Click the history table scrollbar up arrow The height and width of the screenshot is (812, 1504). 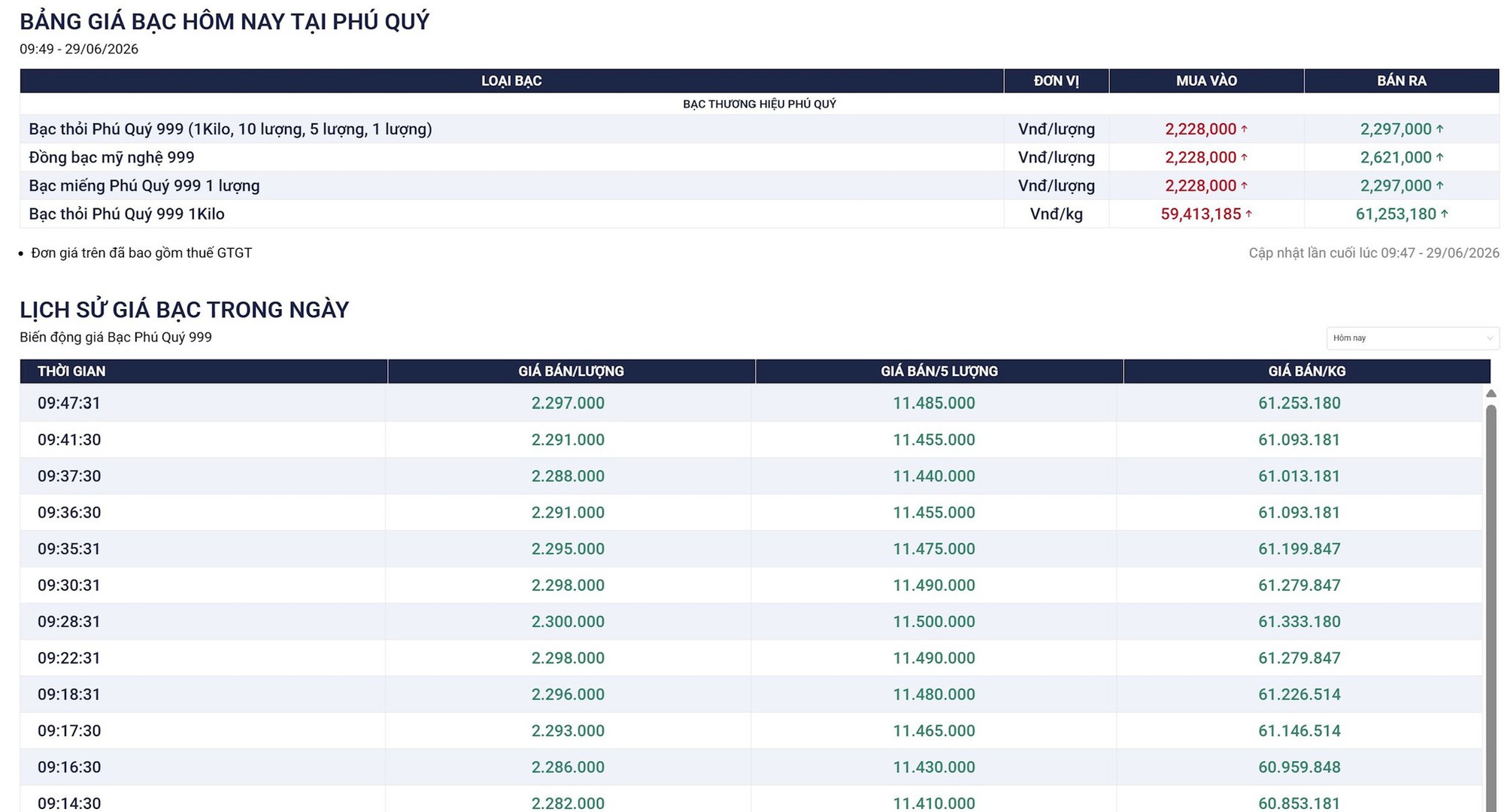(1491, 393)
